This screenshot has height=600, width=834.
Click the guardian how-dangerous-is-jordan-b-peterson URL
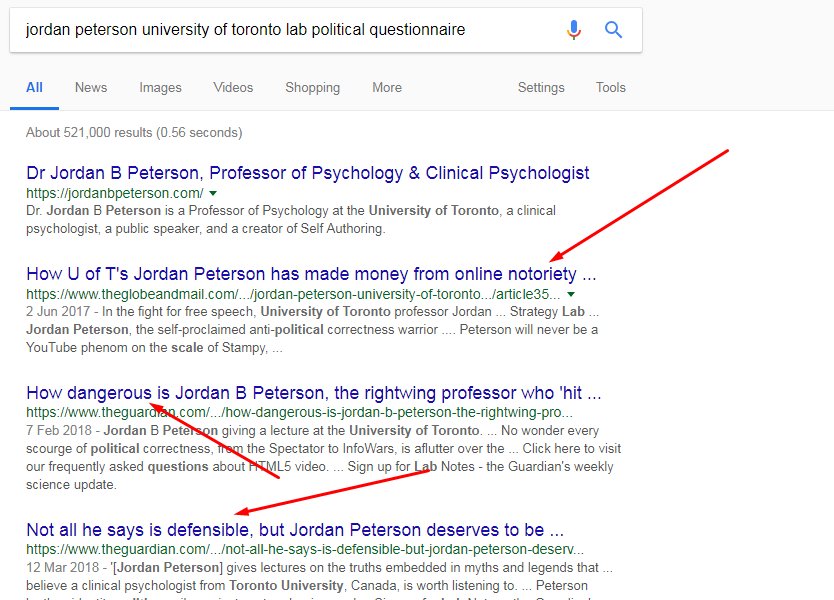pos(299,412)
